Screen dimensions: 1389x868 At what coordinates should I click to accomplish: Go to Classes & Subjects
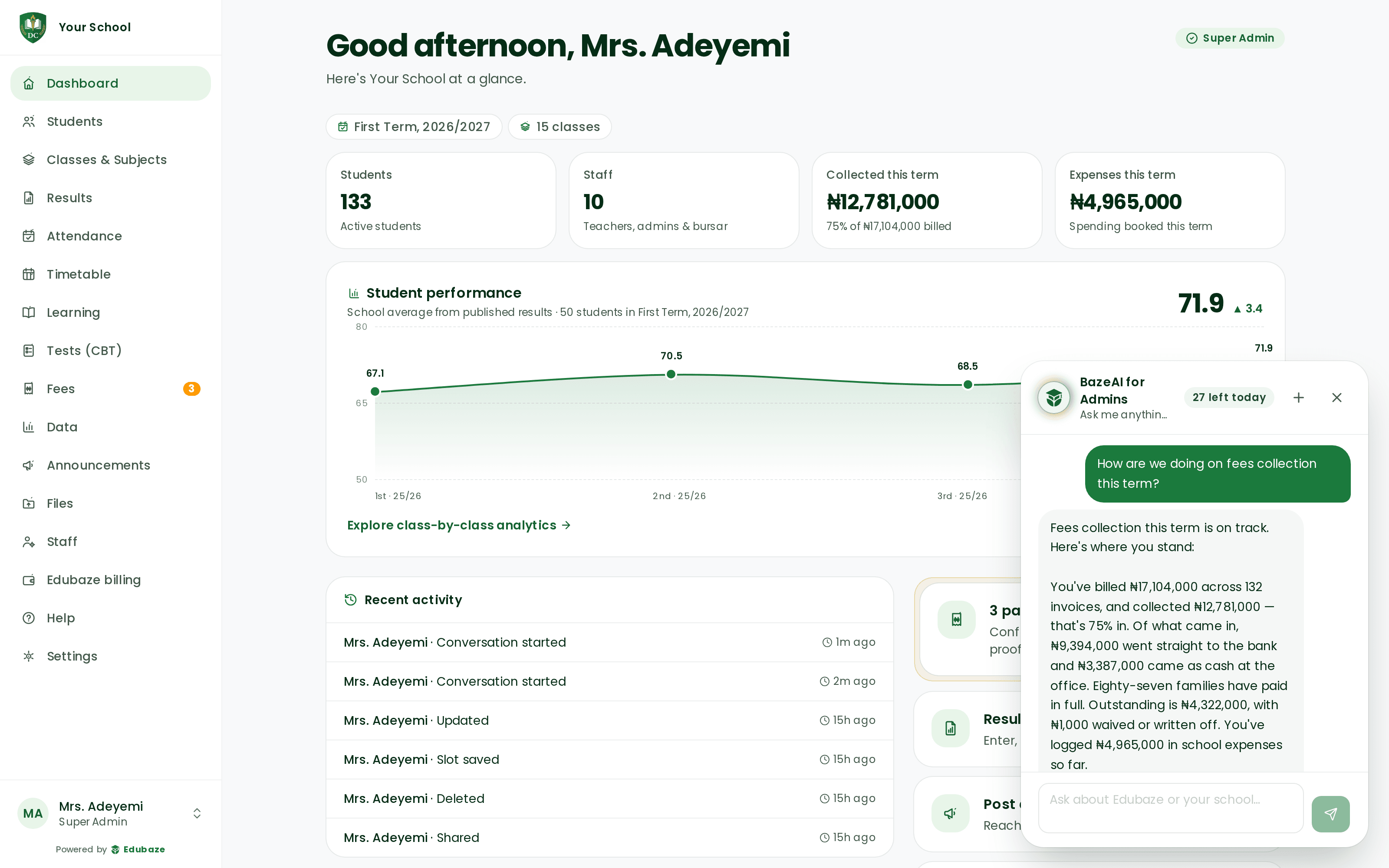[x=110, y=160]
